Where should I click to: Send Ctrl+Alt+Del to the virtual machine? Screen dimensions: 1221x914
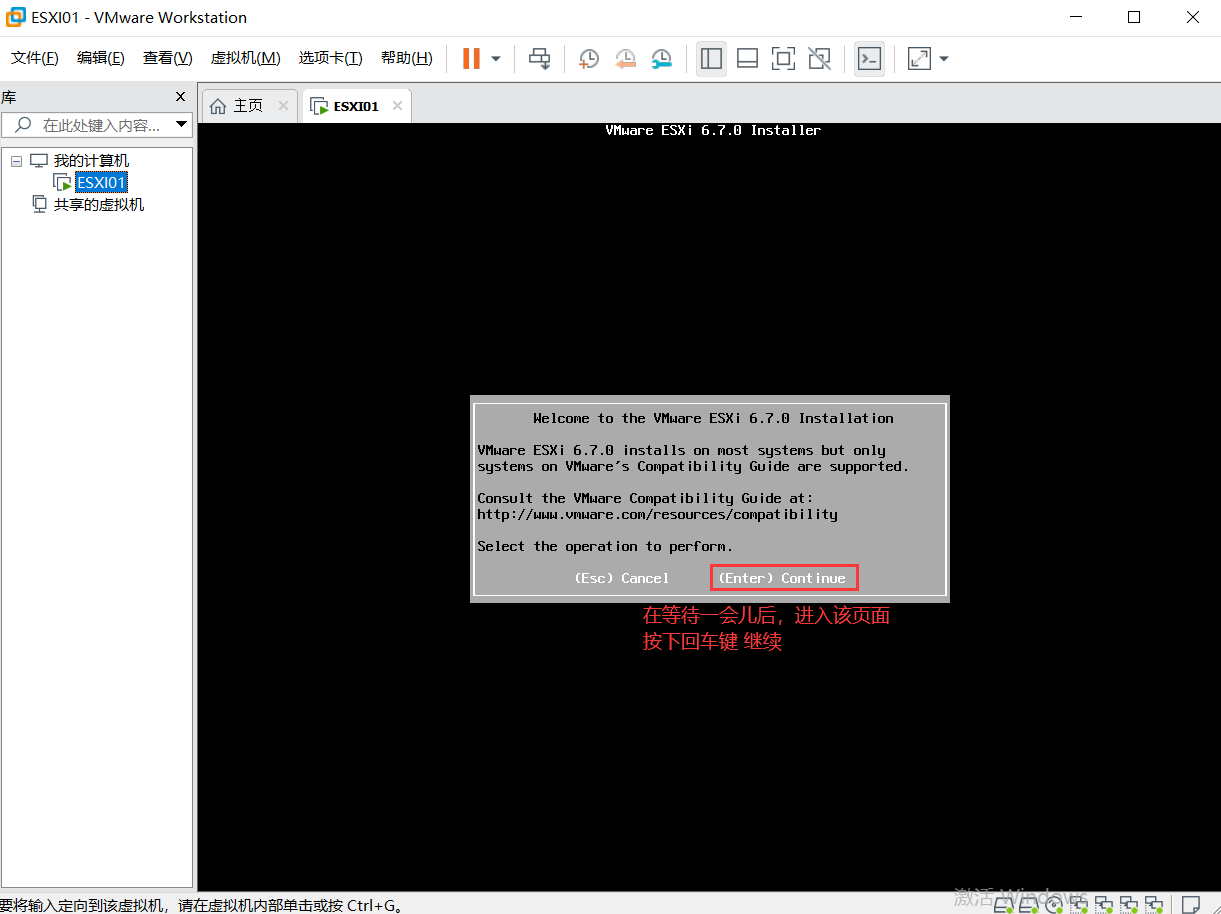[x=540, y=59]
